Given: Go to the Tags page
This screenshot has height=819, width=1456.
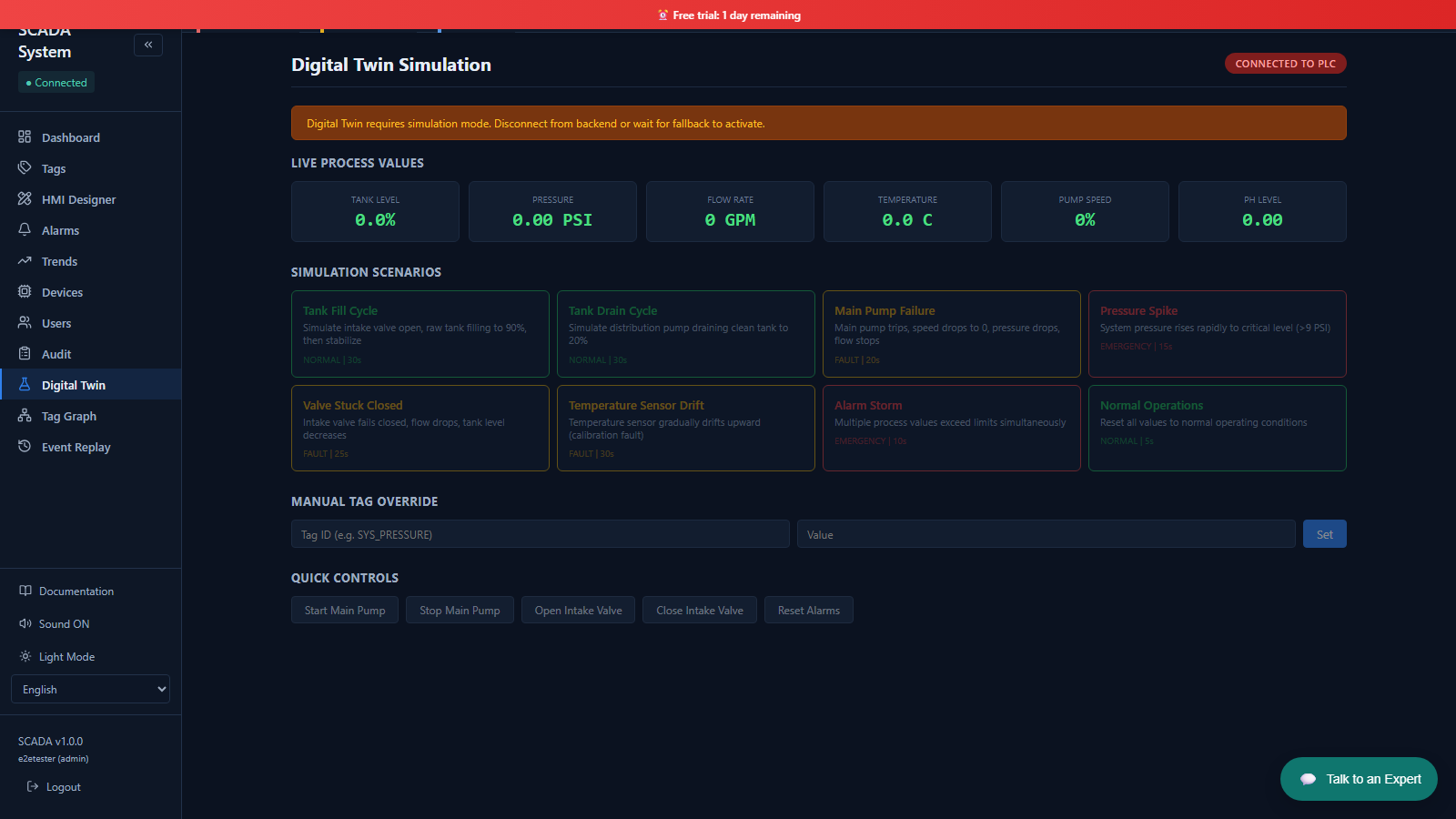Looking at the screenshot, I should point(91,168).
